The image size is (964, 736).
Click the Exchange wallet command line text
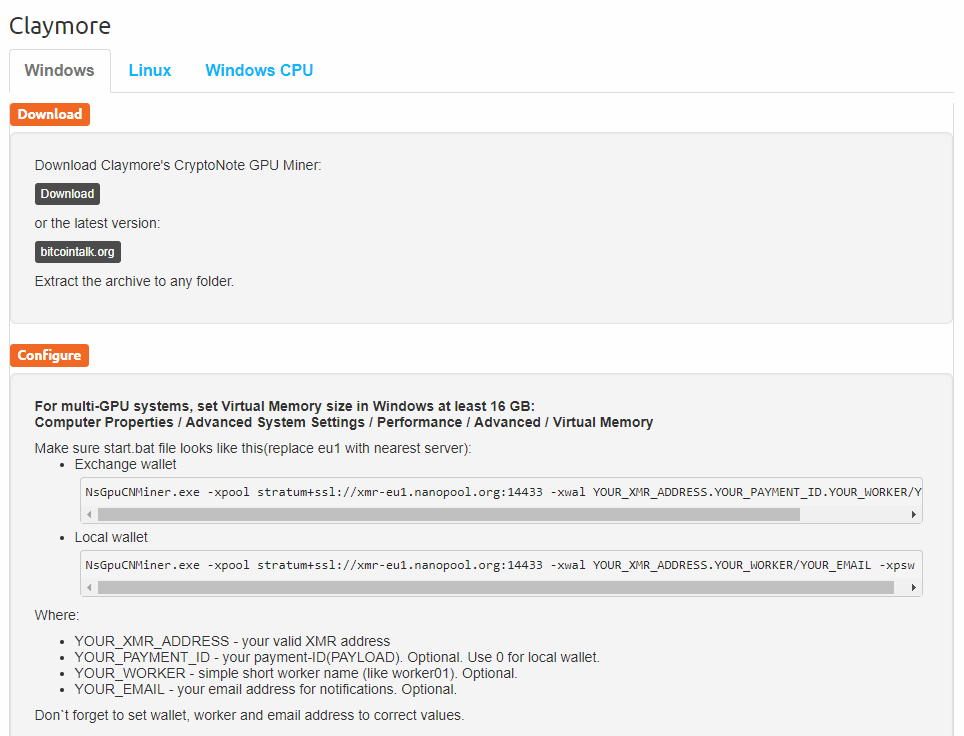click(x=503, y=492)
